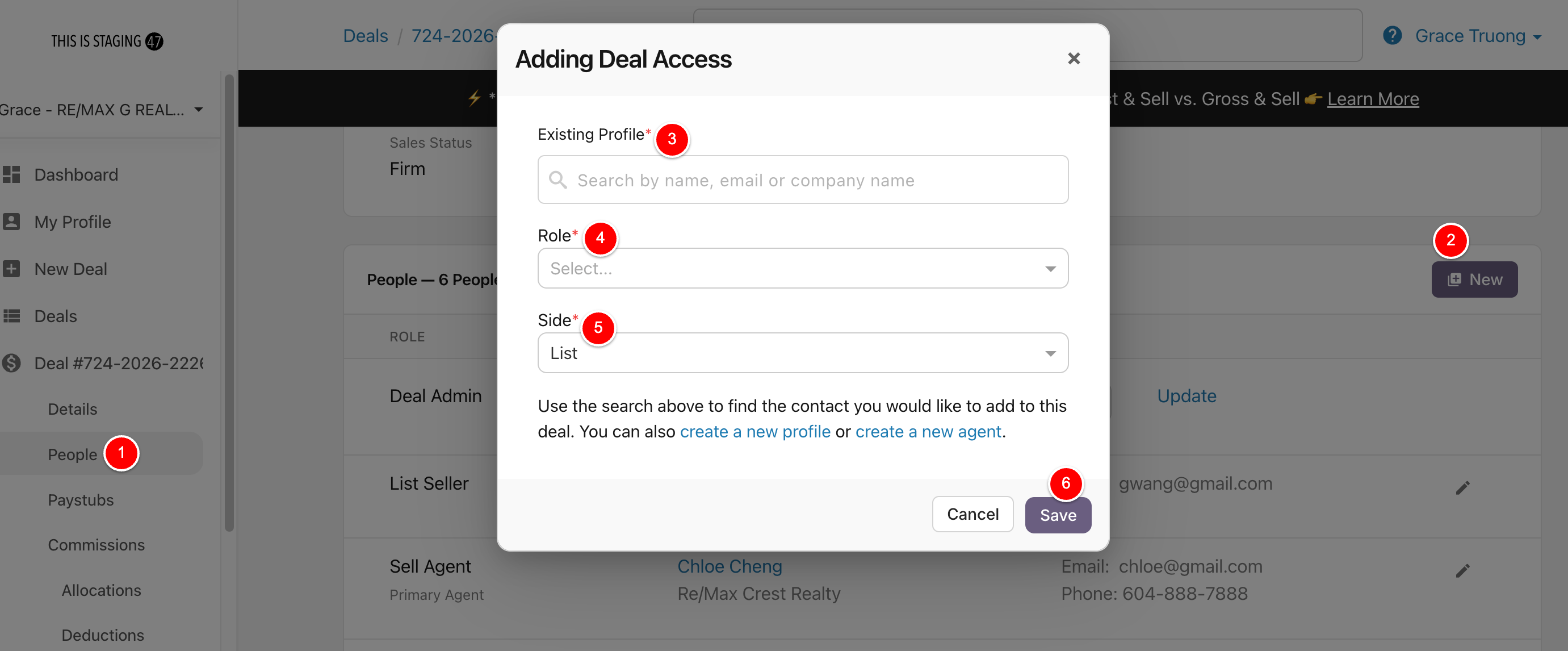Screen dimensions: 1568x651
Task: Open Paystubs in the sidebar
Action: coord(81,500)
